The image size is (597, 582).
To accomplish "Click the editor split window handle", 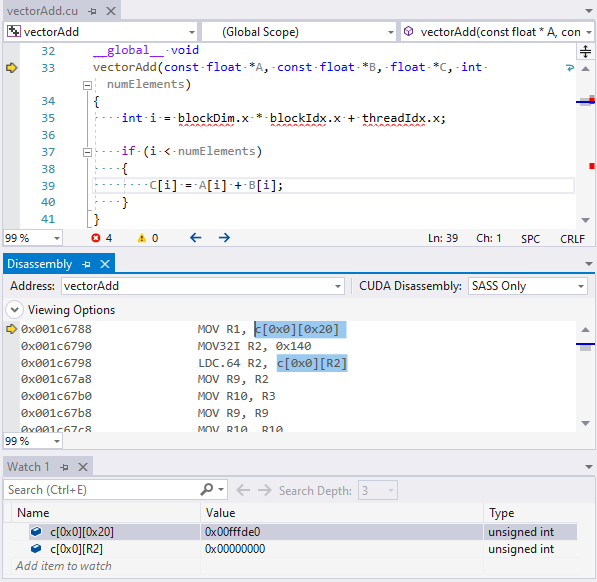I will click(x=585, y=51).
